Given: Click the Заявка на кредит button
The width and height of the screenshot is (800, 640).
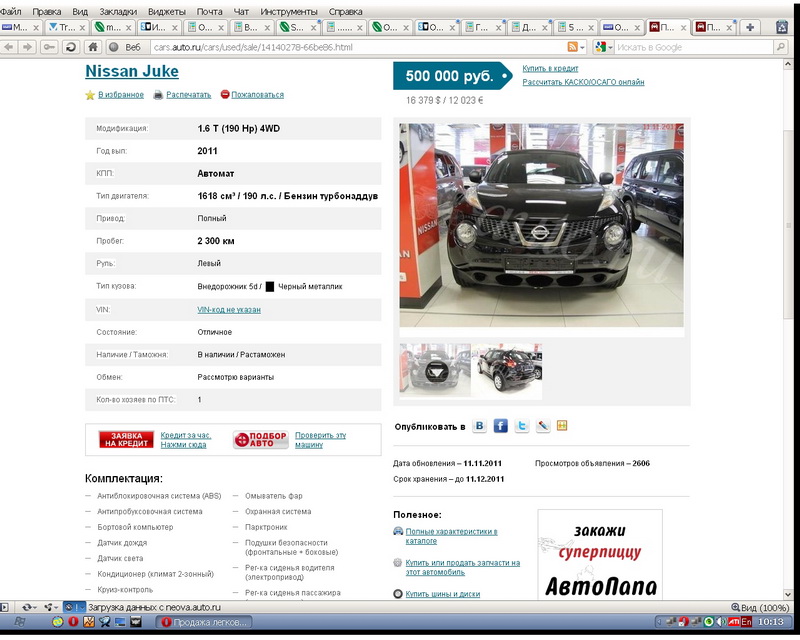Looking at the screenshot, I should (126, 440).
